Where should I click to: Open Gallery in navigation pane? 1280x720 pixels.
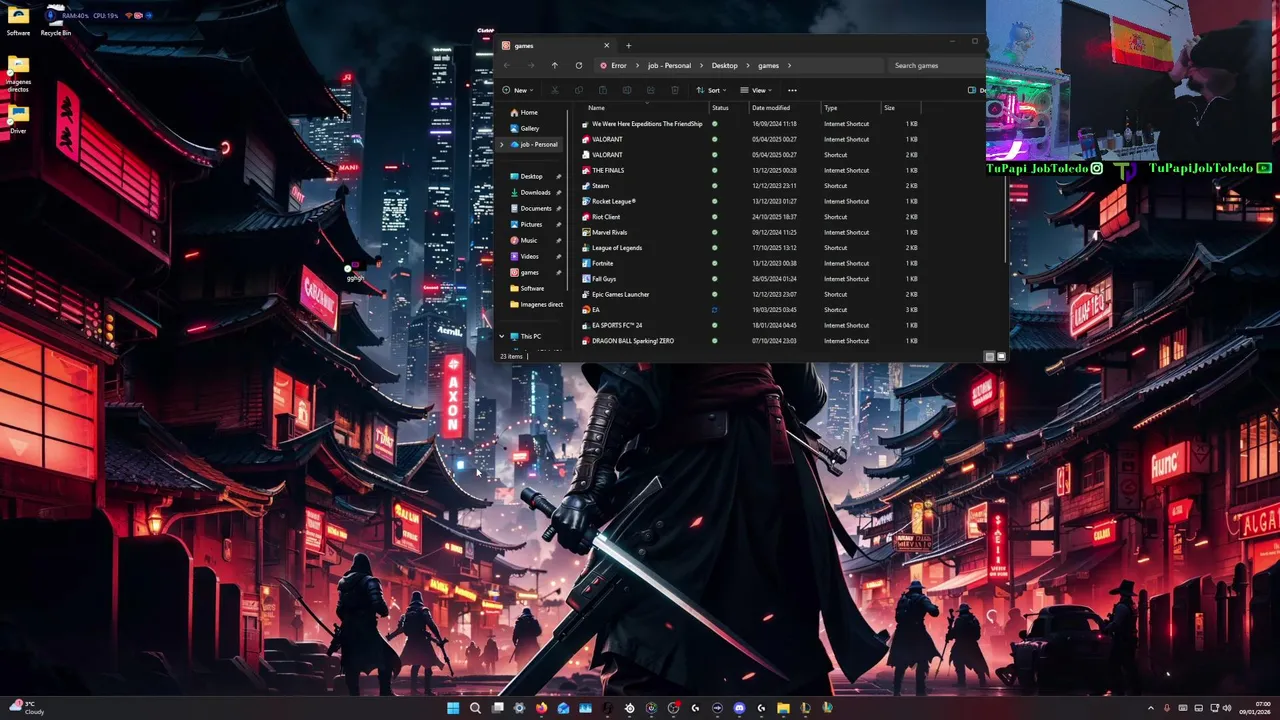point(530,129)
